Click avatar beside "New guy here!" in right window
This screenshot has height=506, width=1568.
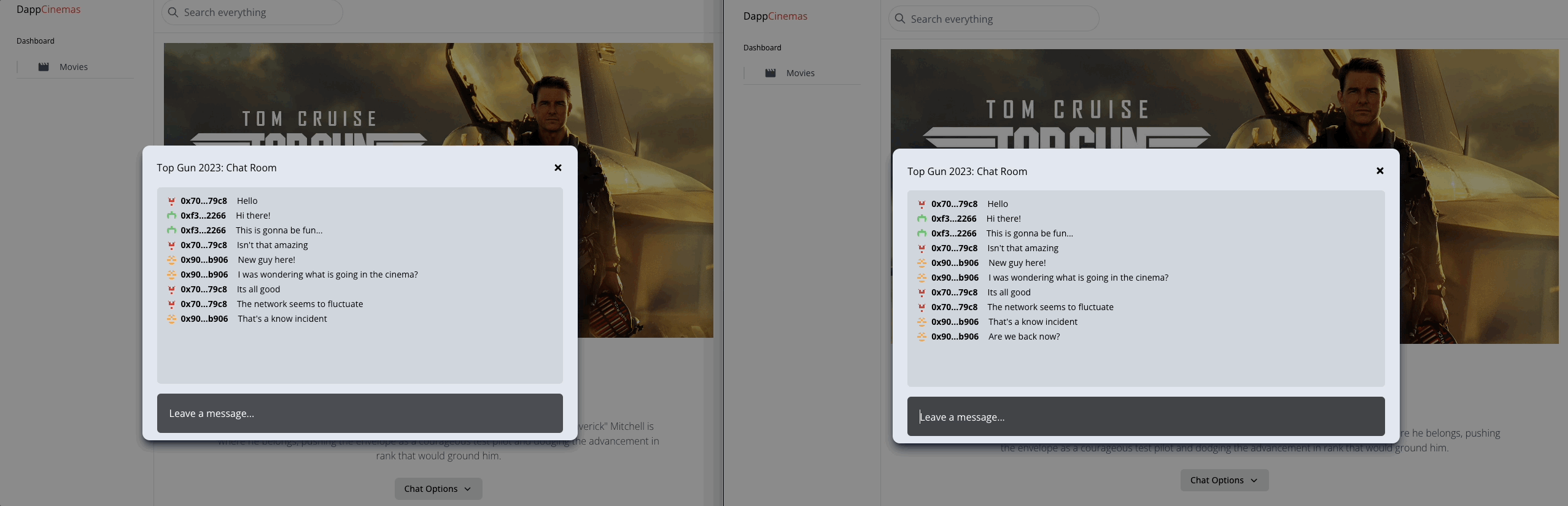pyautogui.click(x=922, y=263)
